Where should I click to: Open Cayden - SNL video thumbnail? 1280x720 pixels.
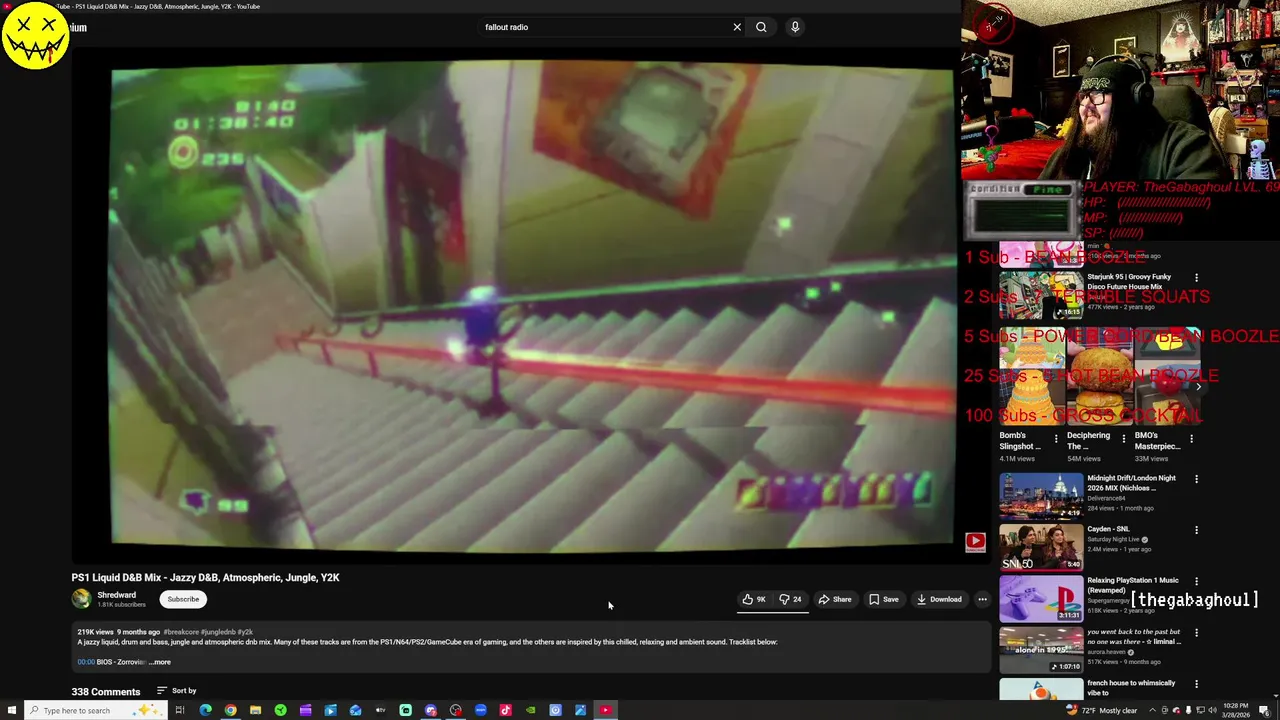(1041, 547)
